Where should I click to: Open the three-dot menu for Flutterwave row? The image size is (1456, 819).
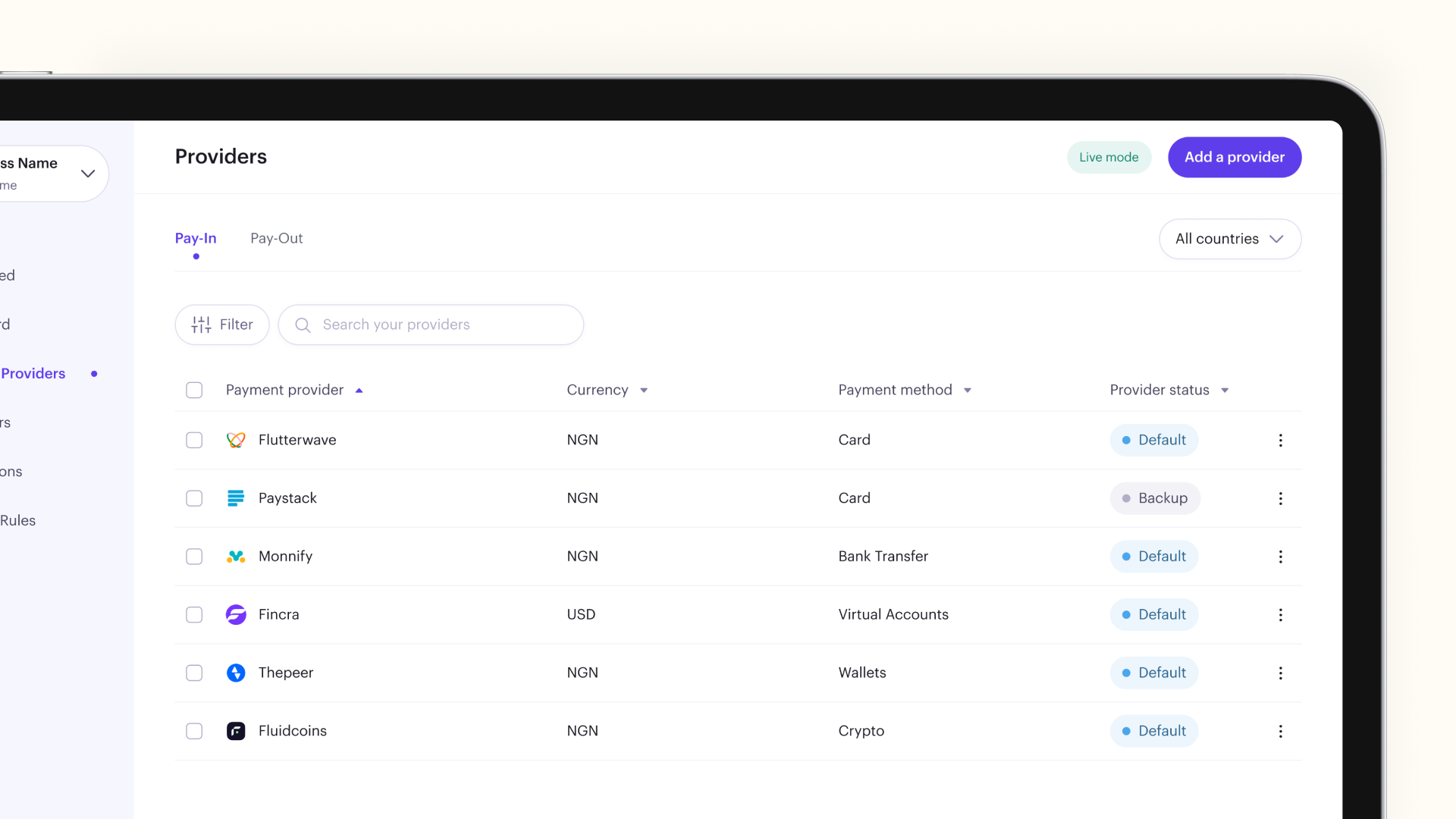[x=1280, y=440]
